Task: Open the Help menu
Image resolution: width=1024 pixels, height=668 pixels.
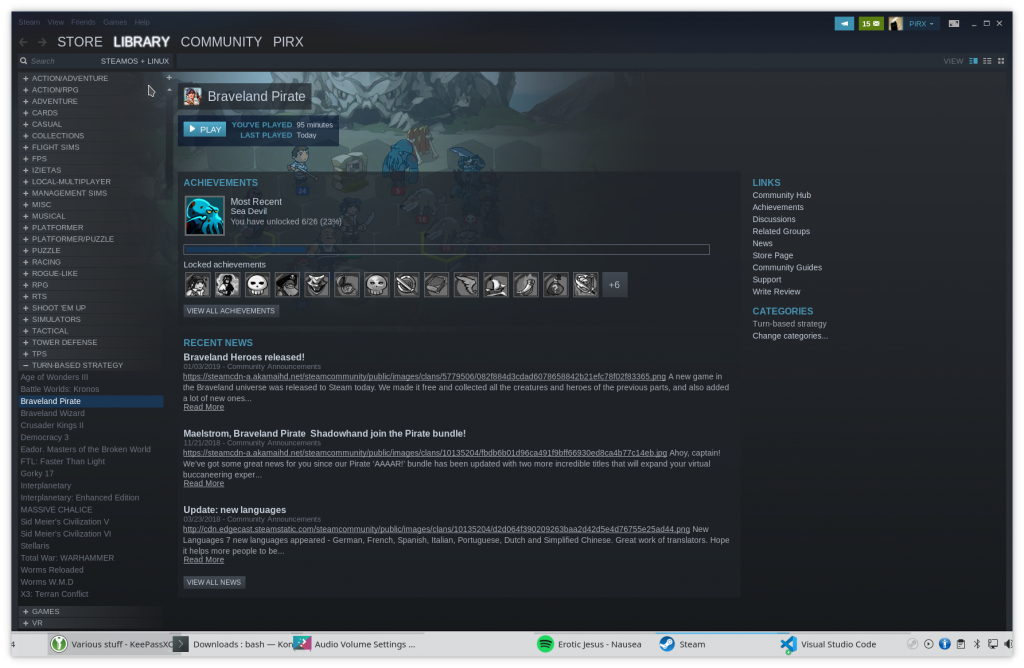Action: 142,22
